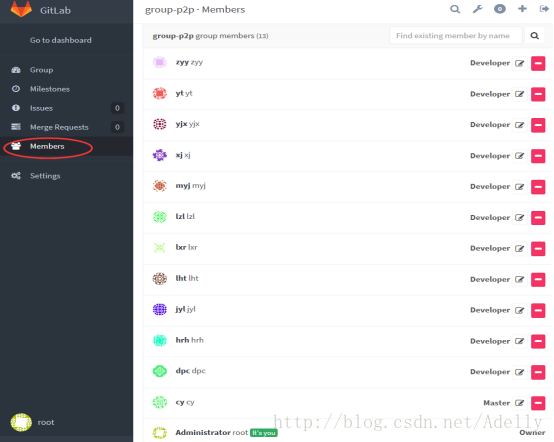The width and height of the screenshot is (554, 442).
Task: Edit access level for member cy
Action: click(x=519, y=403)
